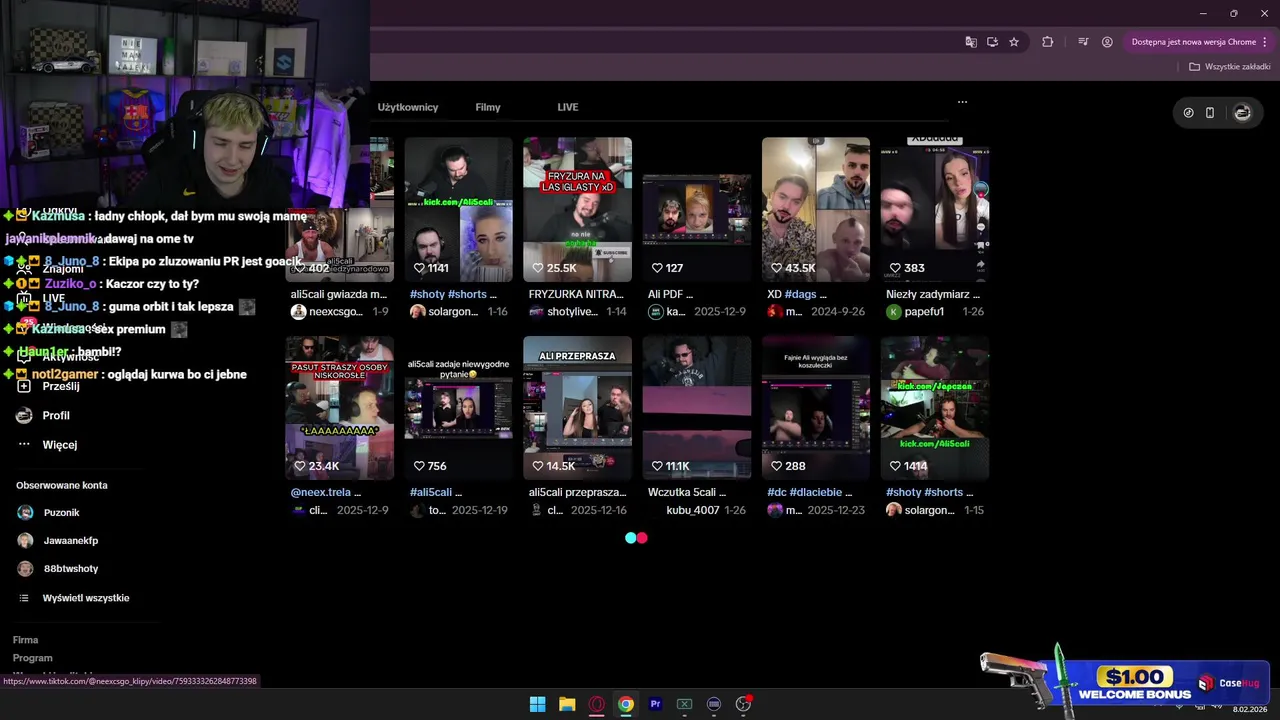Click '#ali5cali ...' hashtag caption
Image resolution: width=1280 pixels, height=720 pixels.
(x=437, y=492)
